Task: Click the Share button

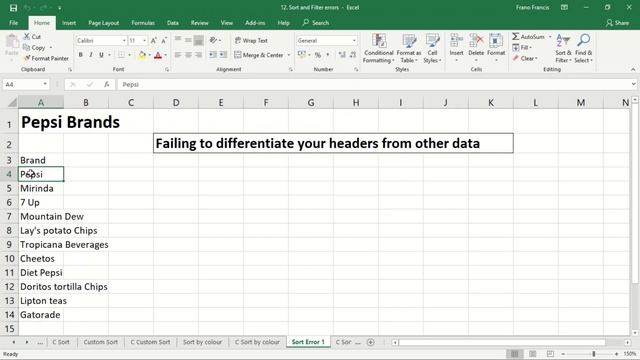Action: pyautogui.click(x=617, y=23)
